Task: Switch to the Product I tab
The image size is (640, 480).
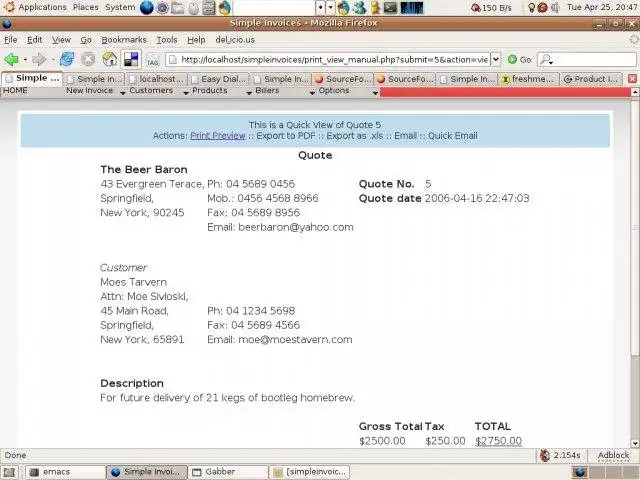Action: click(591, 79)
